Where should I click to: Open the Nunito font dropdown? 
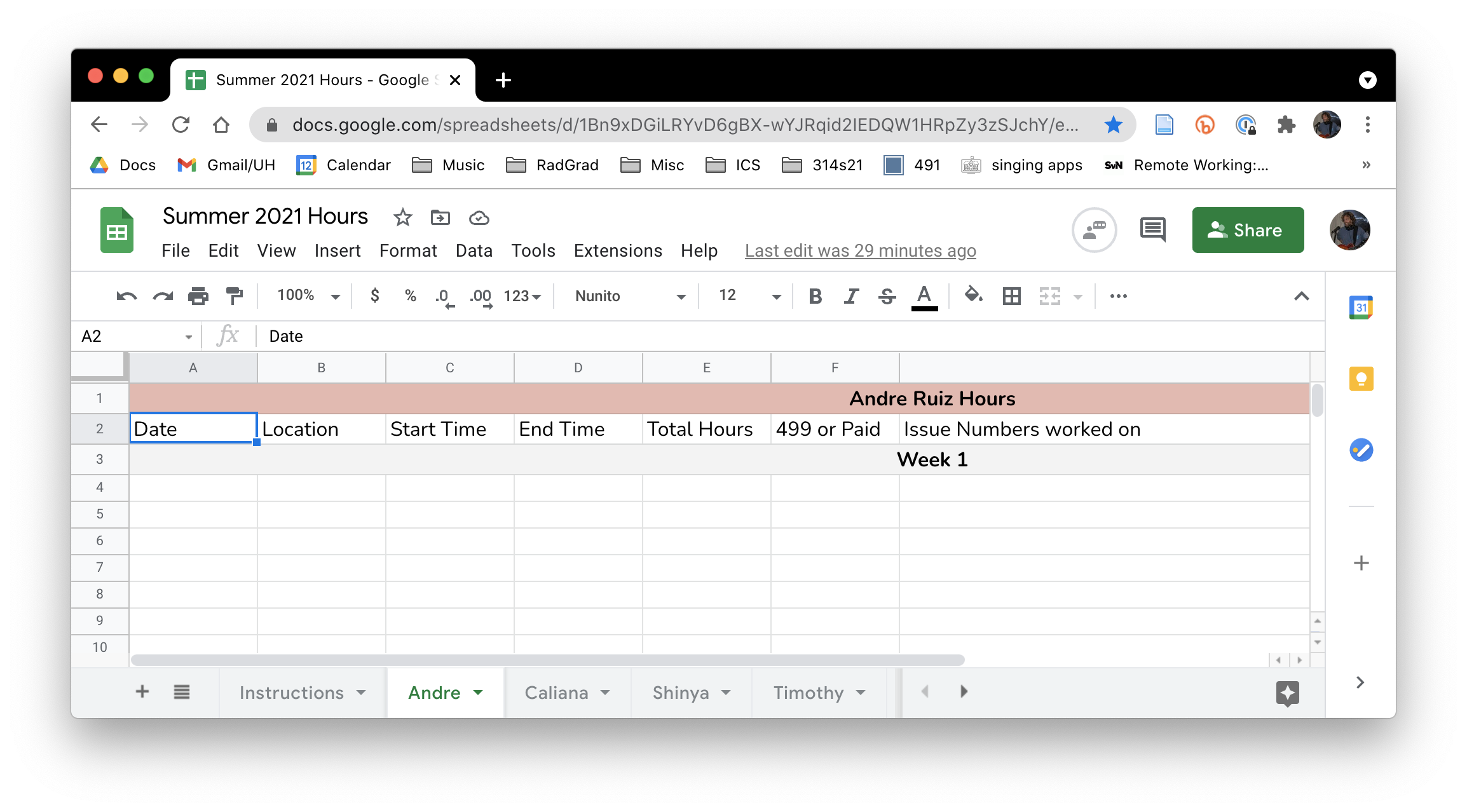point(629,295)
